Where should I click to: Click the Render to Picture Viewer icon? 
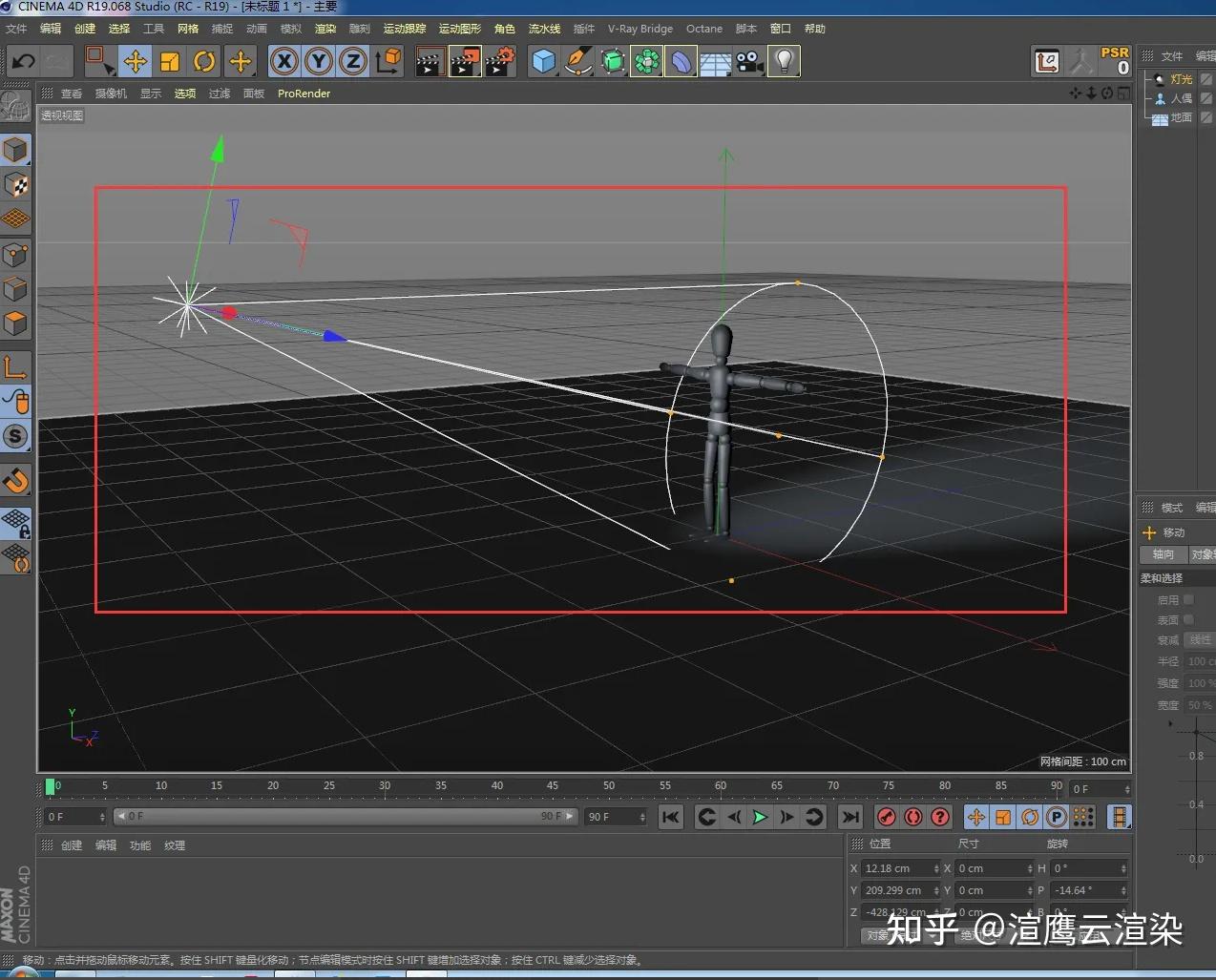[465, 61]
